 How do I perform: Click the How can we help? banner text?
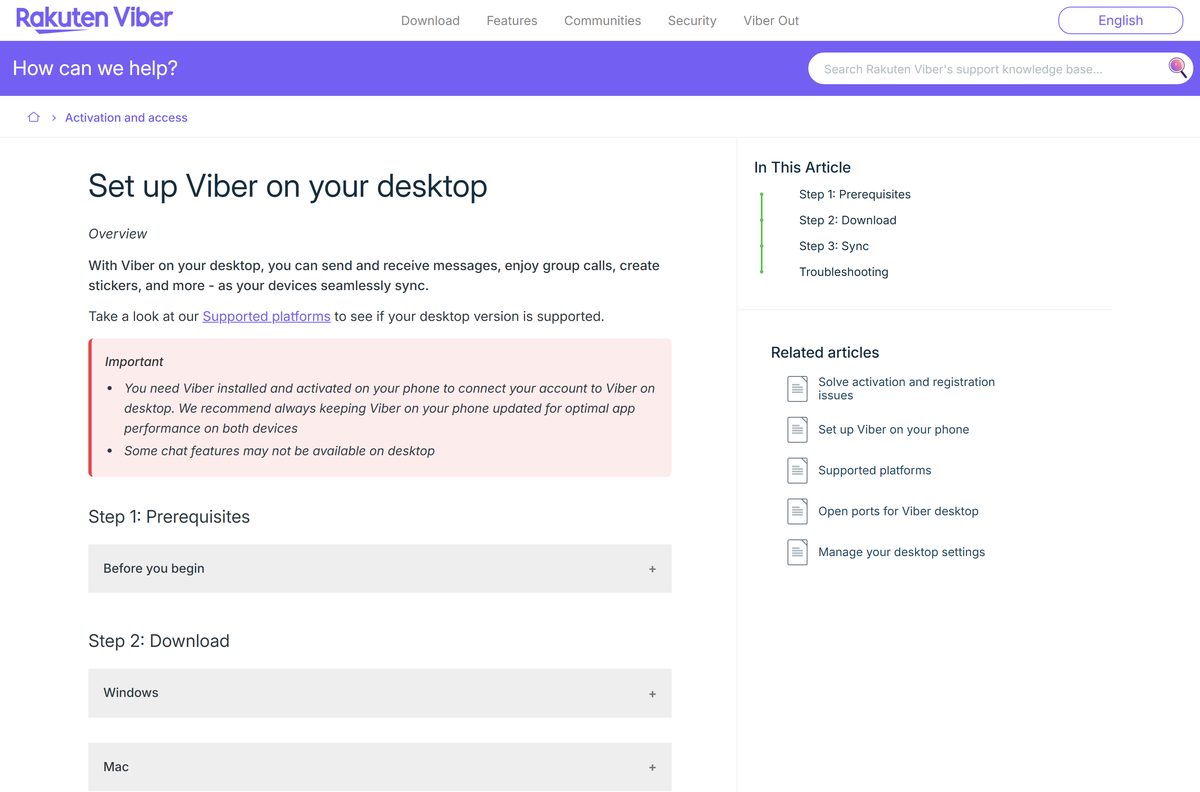[95, 69]
